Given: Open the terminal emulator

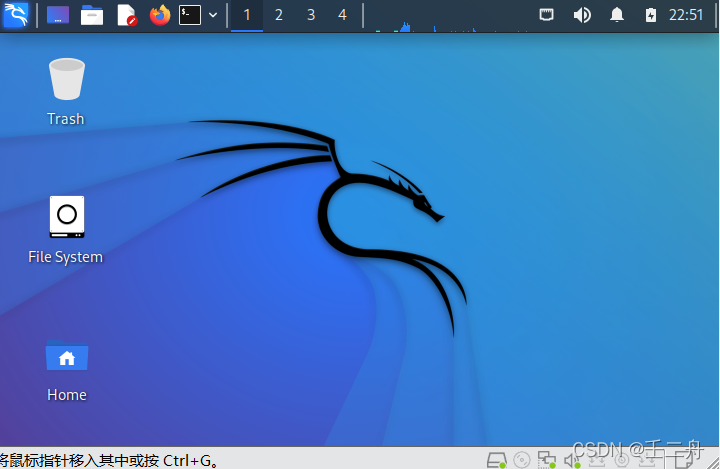Looking at the screenshot, I should pos(190,15).
